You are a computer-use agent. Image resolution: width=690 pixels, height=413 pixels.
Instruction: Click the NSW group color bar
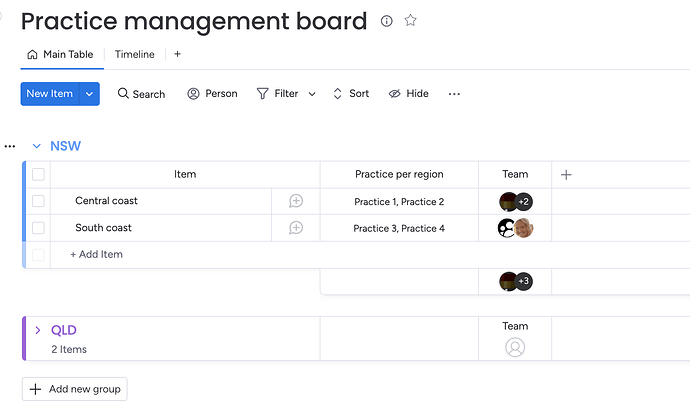click(x=24, y=215)
